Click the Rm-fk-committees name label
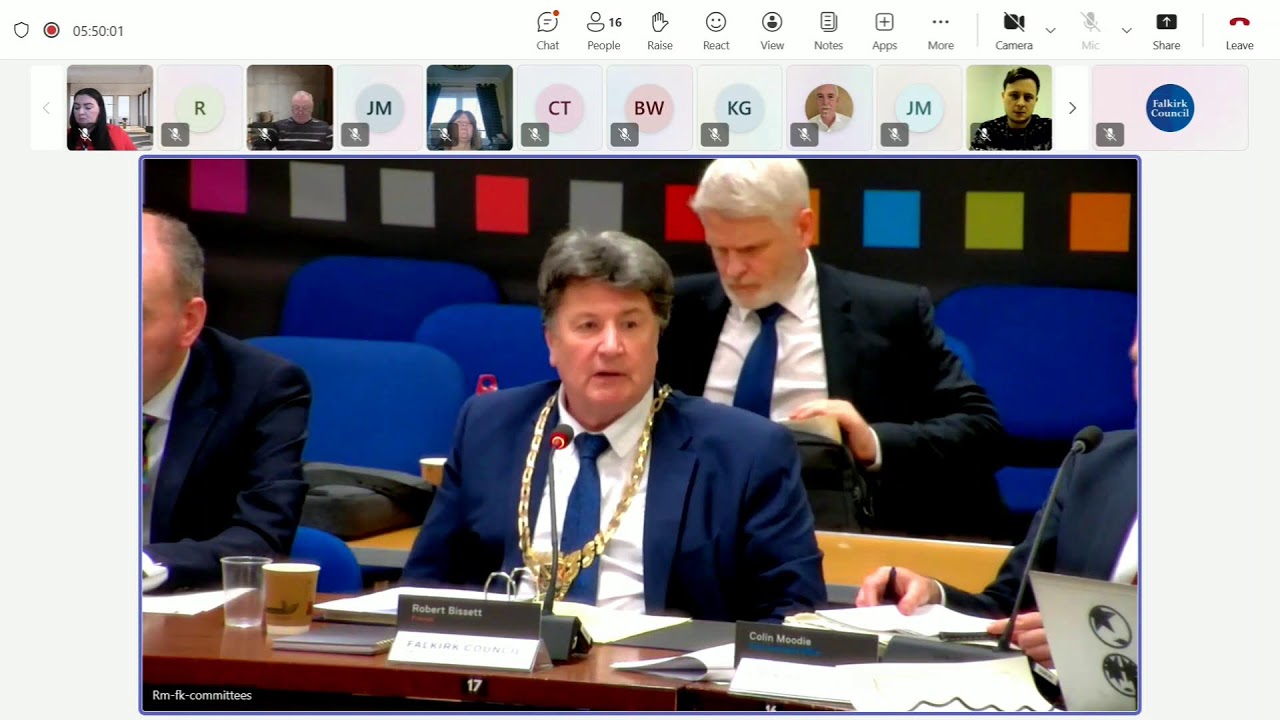Viewport: 1280px width, 720px height. (x=202, y=695)
